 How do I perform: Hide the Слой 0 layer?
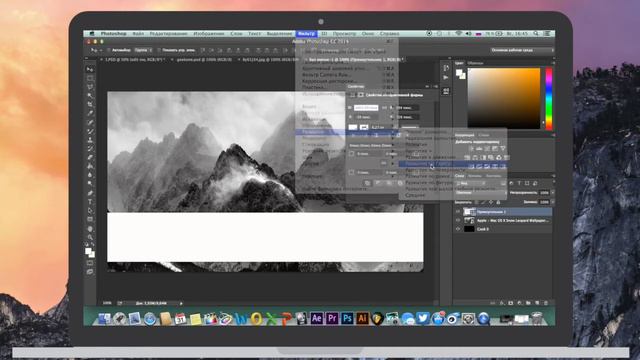pos(458,229)
